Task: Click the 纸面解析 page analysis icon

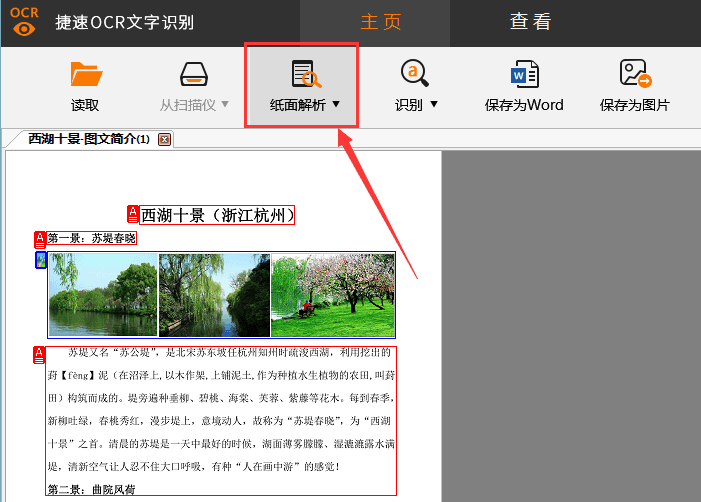Action: [x=305, y=75]
